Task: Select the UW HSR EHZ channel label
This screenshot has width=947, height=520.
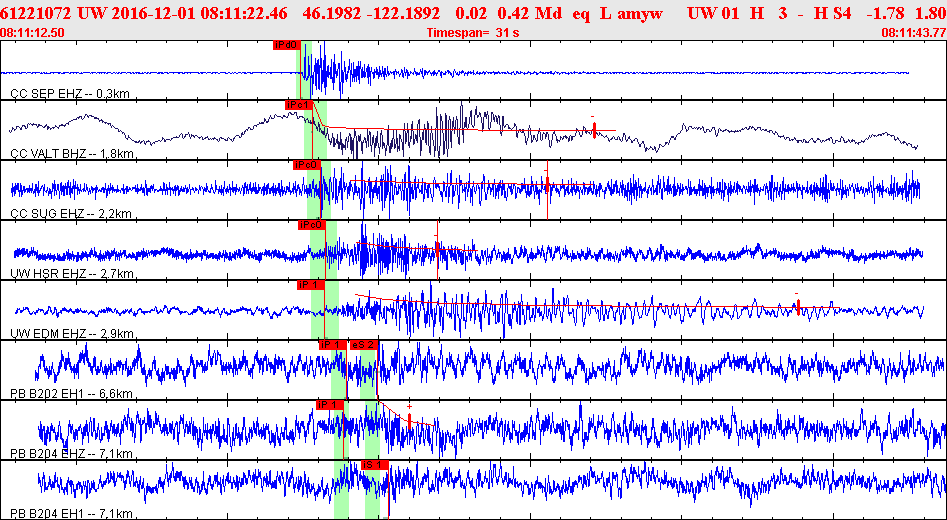Action: coord(71,274)
